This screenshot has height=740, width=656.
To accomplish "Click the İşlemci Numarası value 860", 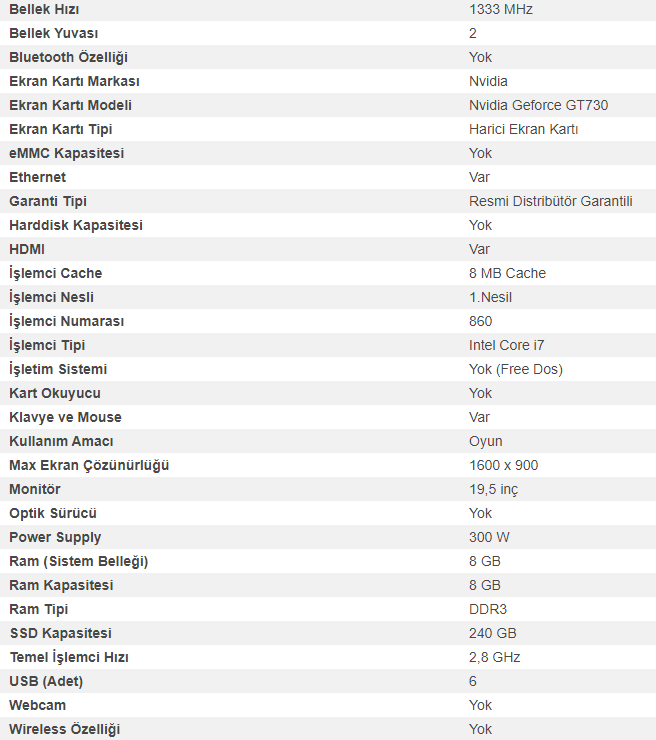I will [x=480, y=321].
